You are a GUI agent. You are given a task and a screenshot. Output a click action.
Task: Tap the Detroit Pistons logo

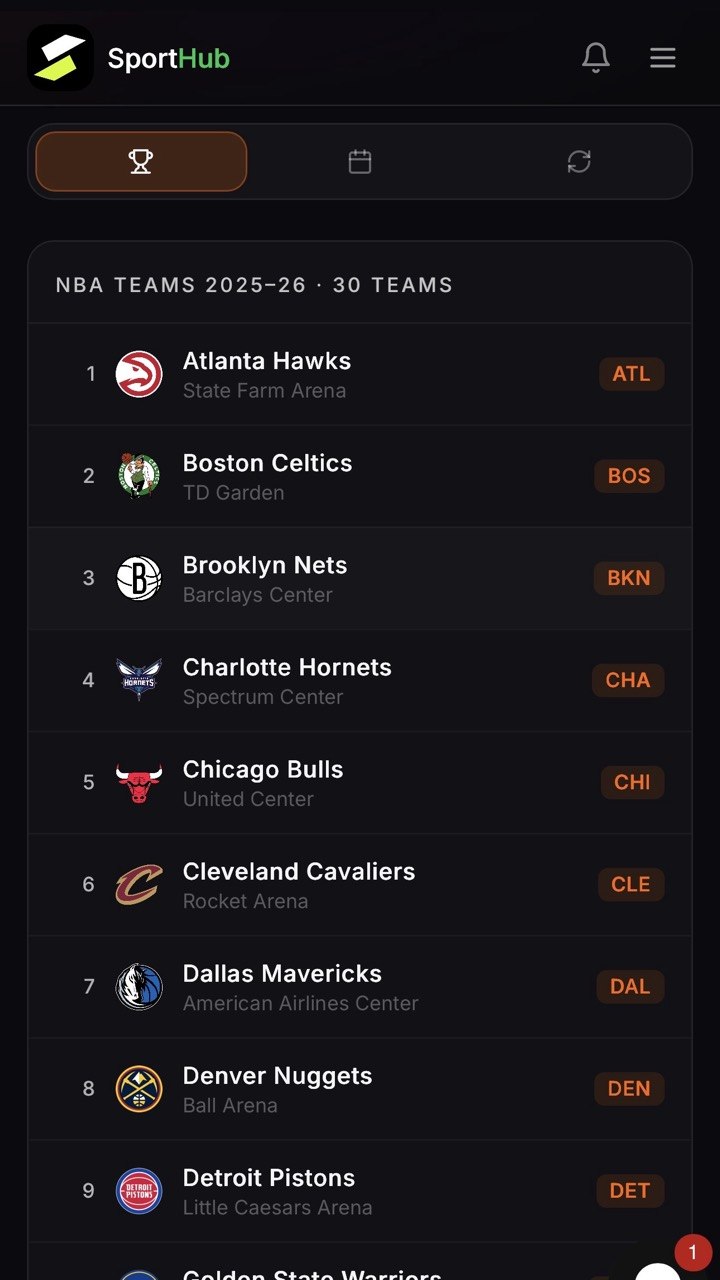click(139, 1190)
